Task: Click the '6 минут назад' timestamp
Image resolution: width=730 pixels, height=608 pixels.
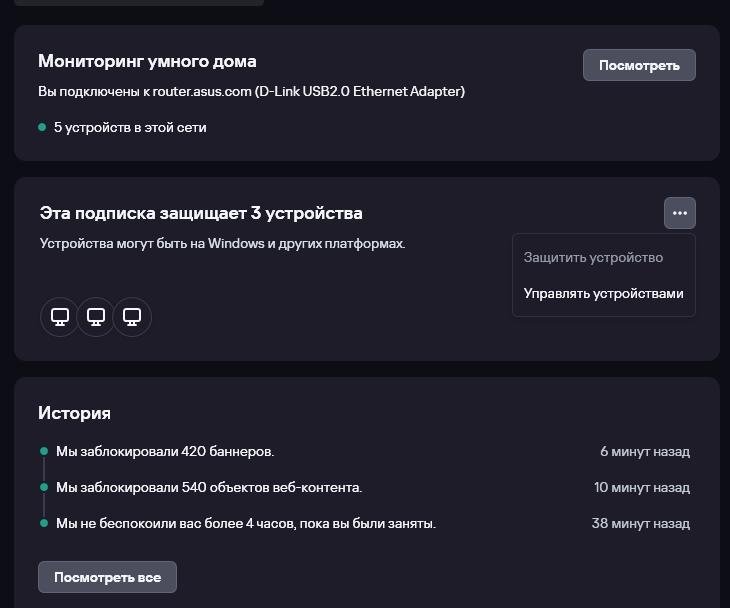Action: pyautogui.click(x=645, y=451)
